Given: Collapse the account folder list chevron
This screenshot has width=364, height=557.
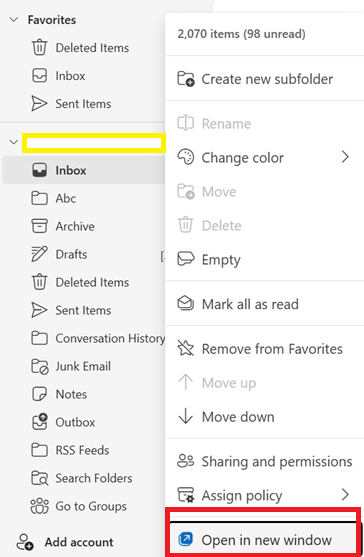Looking at the screenshot, I should pos(13,142).
